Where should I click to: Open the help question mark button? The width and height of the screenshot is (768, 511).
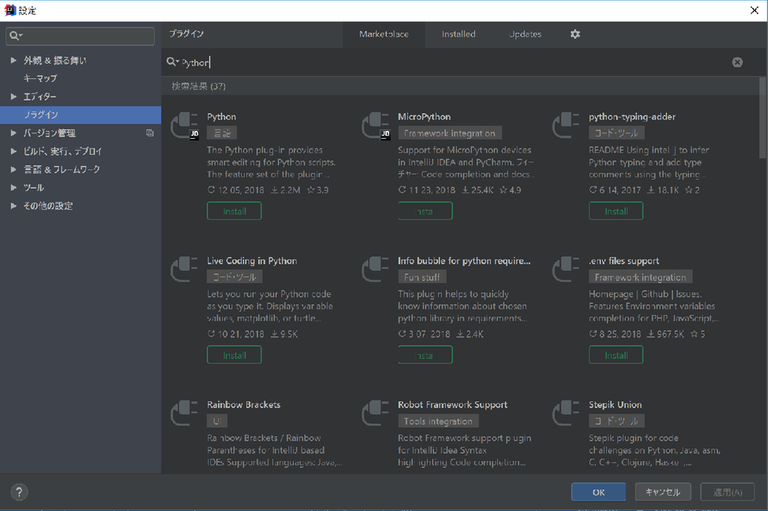20,492
